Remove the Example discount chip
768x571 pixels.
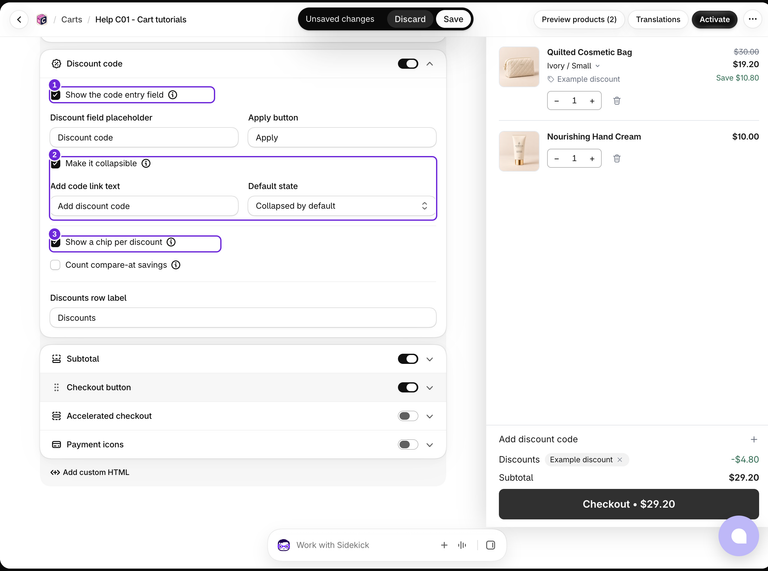620,460
